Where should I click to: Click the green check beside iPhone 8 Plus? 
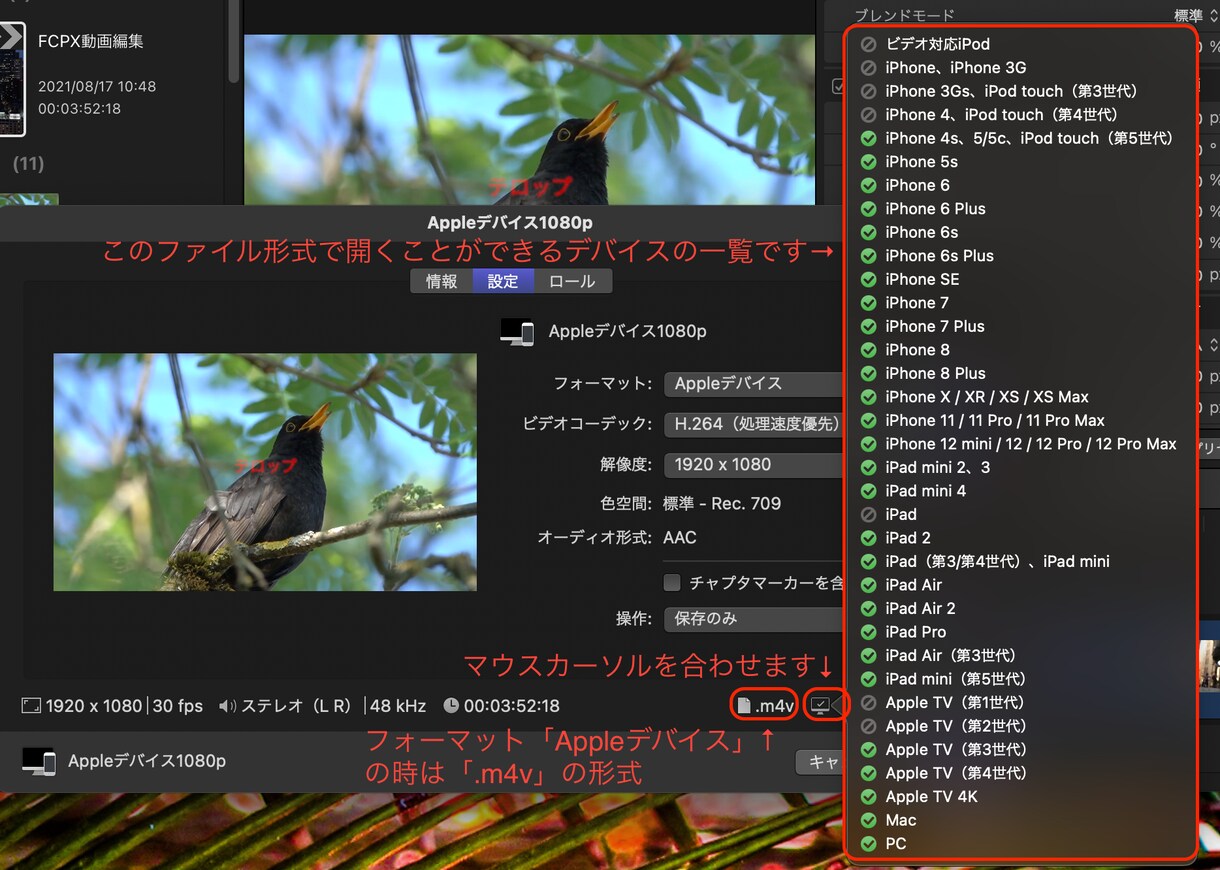[x=868, y=373]
